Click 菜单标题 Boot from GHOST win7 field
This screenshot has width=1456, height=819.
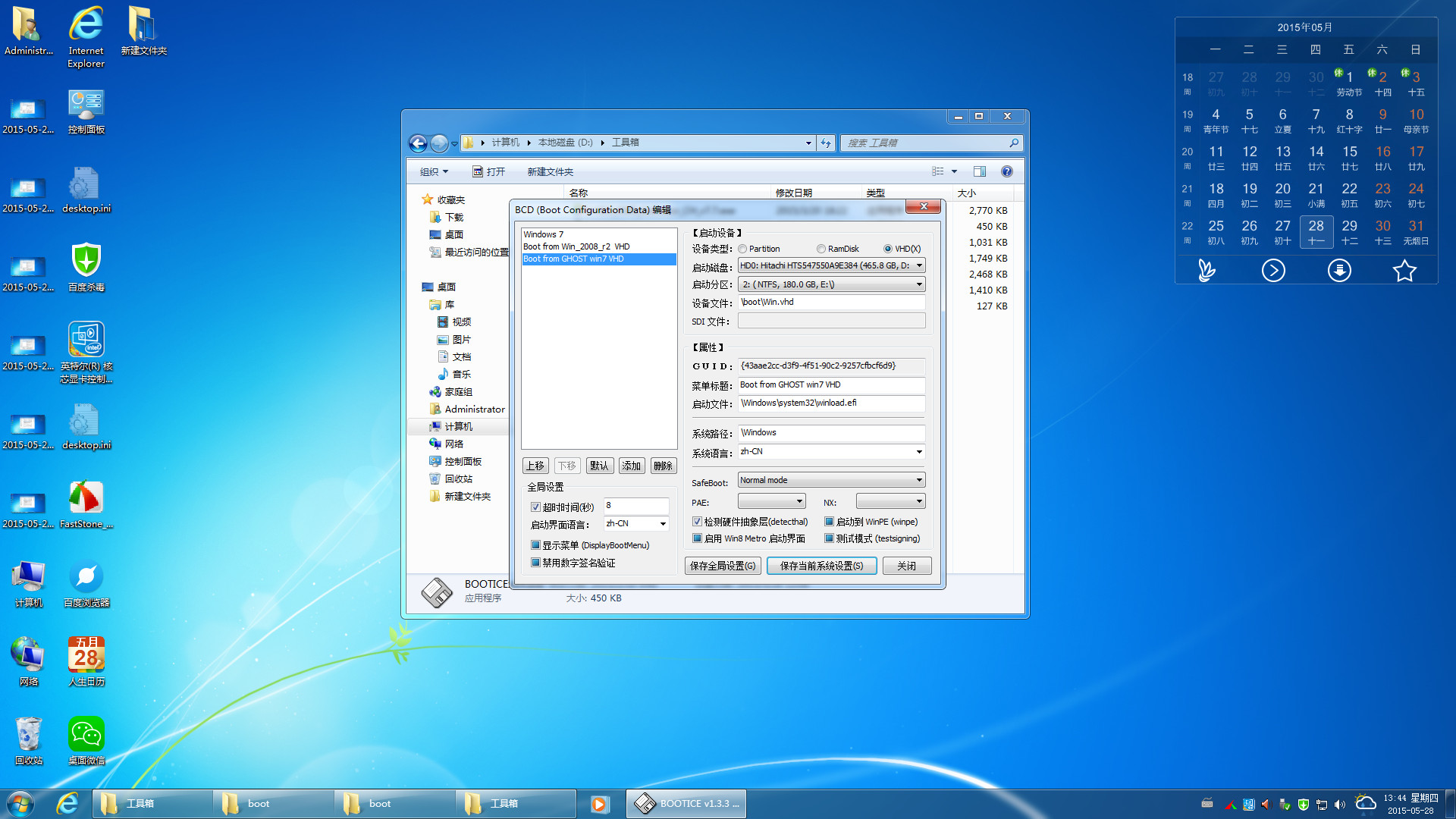tap(831, 385)
